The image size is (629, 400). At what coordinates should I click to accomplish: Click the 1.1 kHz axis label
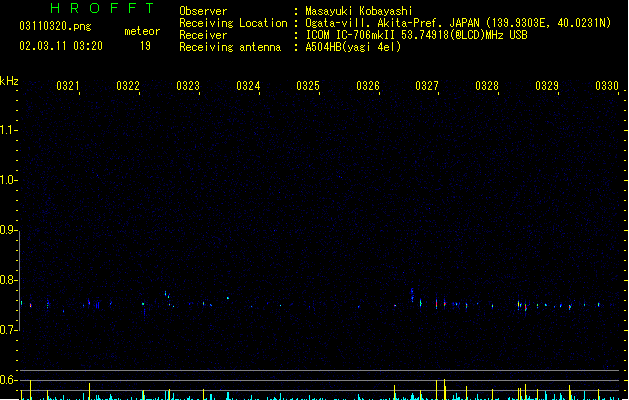click(x=7, y=130)
